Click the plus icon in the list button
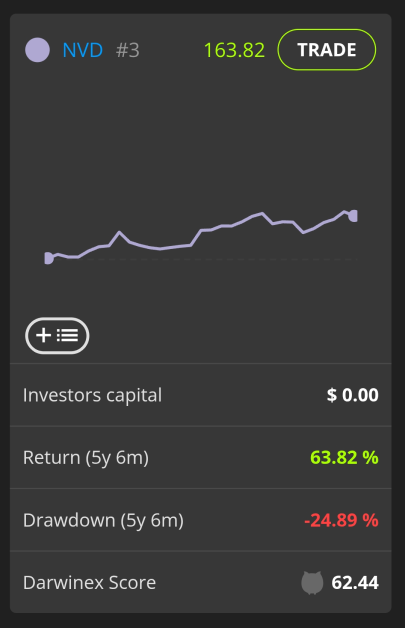Viewport: 405px width, 628px height. coord(43,335)
